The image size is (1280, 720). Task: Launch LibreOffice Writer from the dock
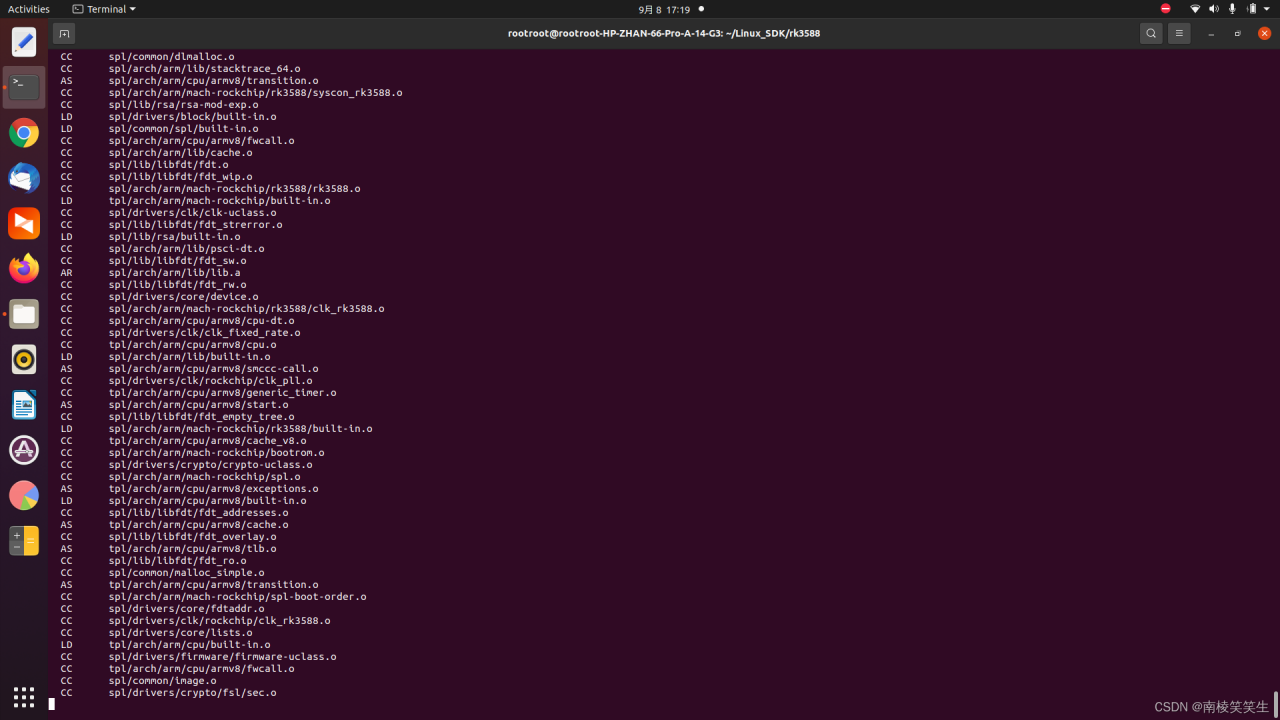(x=24, y=405)
